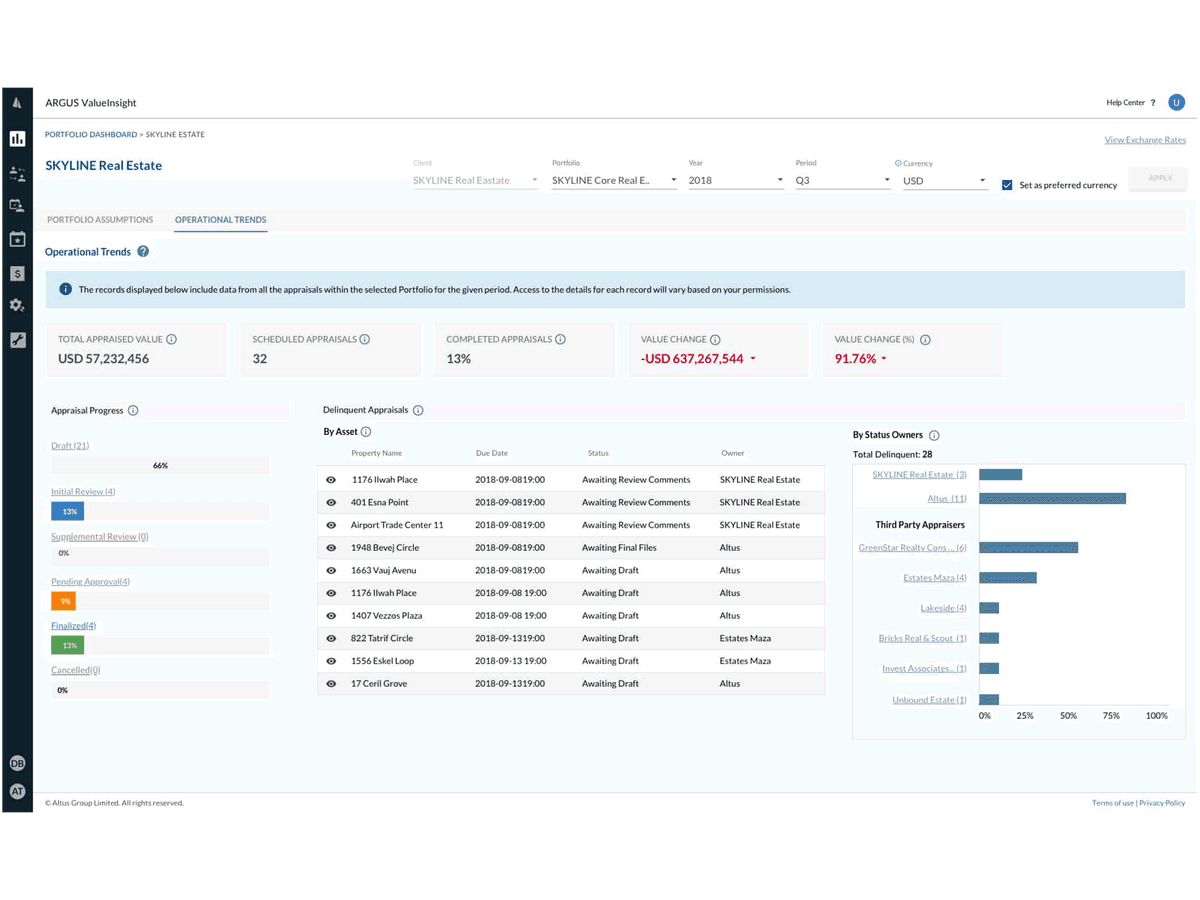The height and width of the screenshot is (900, 1200).
Task: Open the Period Q3 dropdown
Action: 842,179
